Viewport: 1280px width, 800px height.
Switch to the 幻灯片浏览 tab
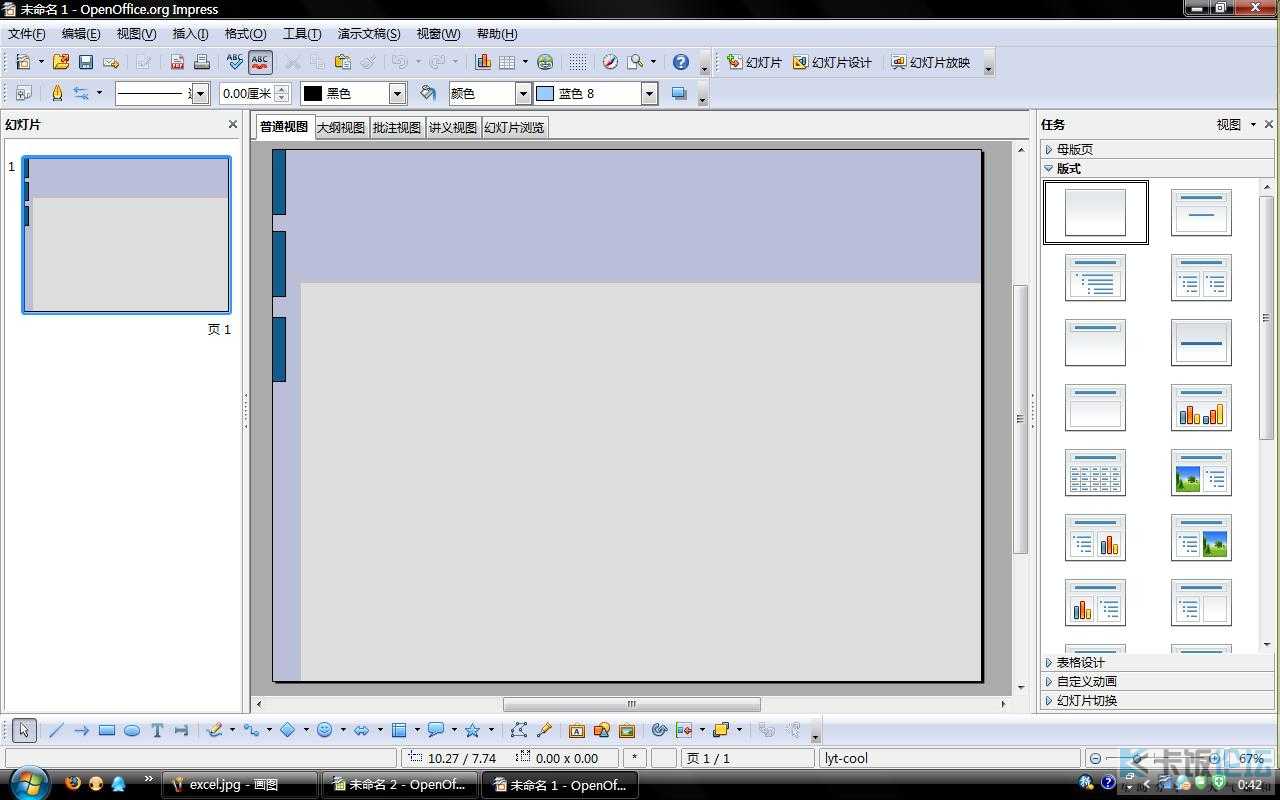515,127
